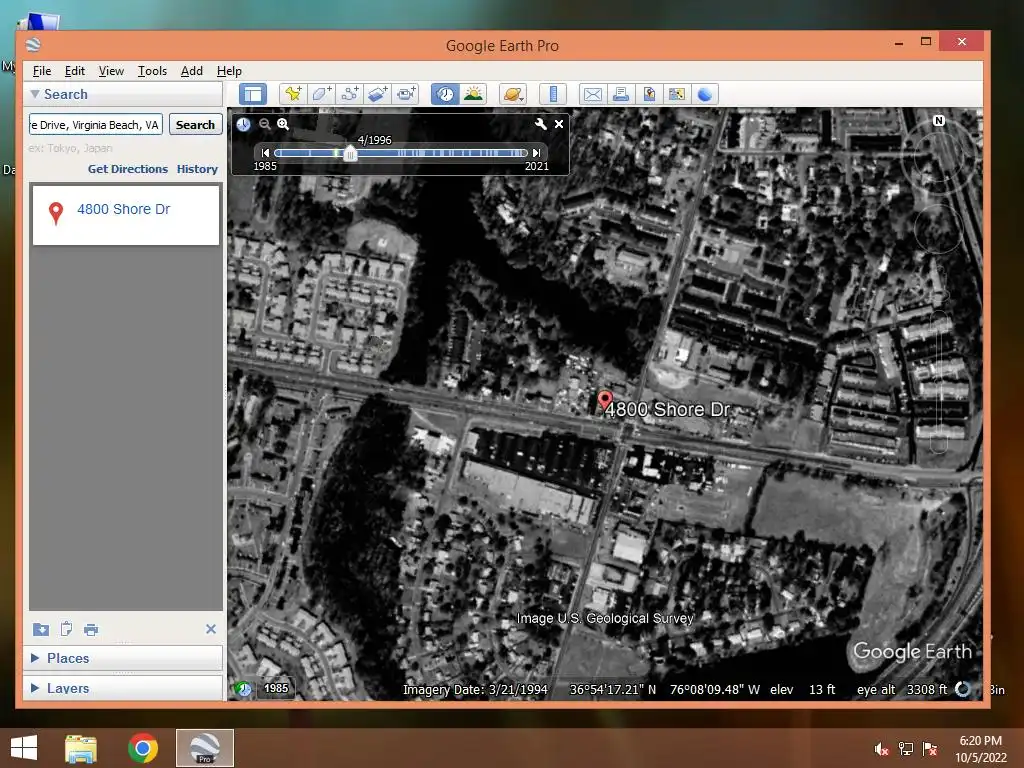Click the muted volume tray icon
Screen dimensions: 1024x768
[x=881, y=750]
